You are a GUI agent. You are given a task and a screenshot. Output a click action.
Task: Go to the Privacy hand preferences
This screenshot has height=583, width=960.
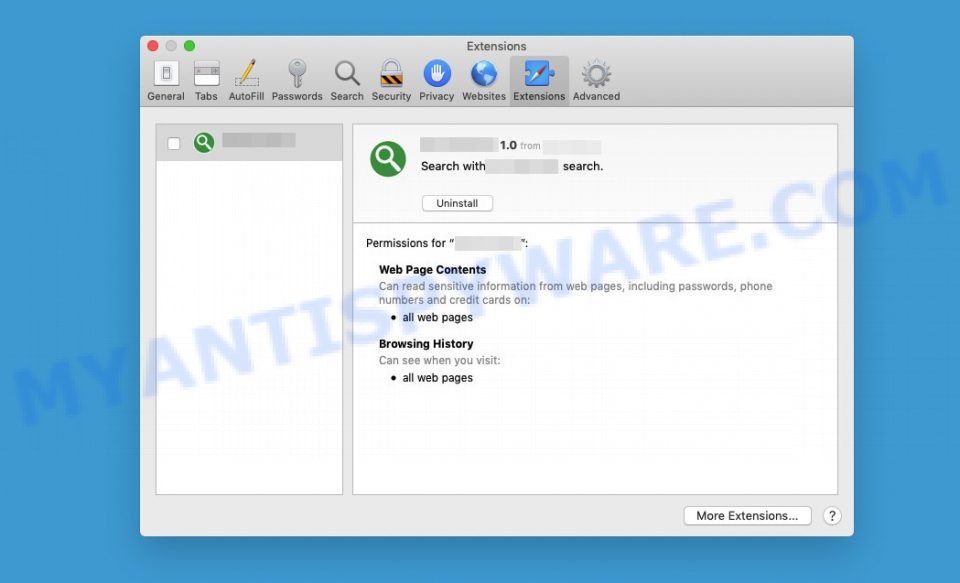[x=437, y=81]
